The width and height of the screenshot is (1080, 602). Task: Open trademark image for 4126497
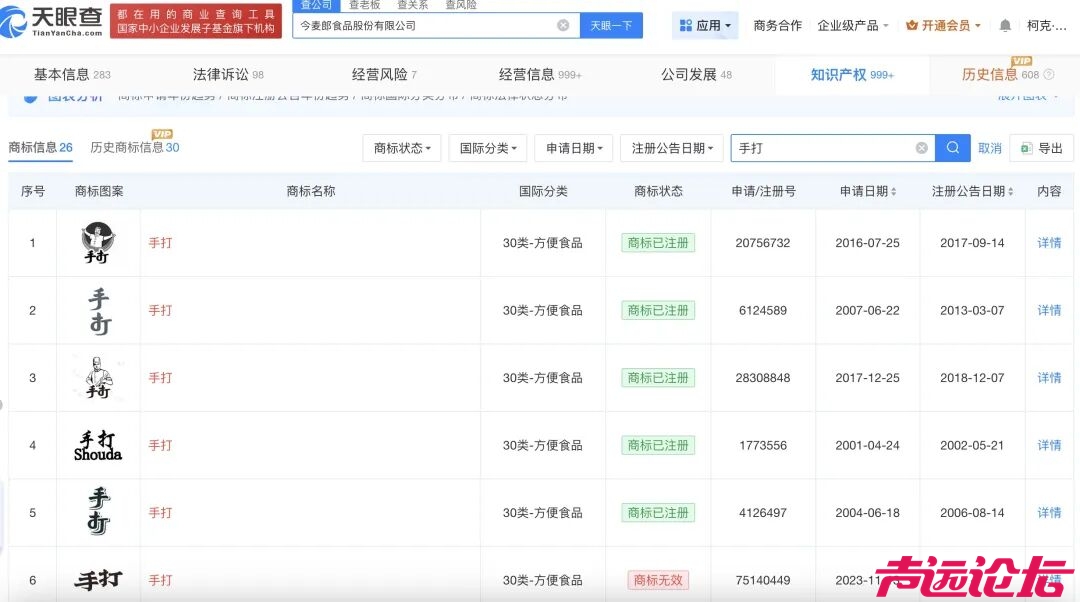click(98, 512)
